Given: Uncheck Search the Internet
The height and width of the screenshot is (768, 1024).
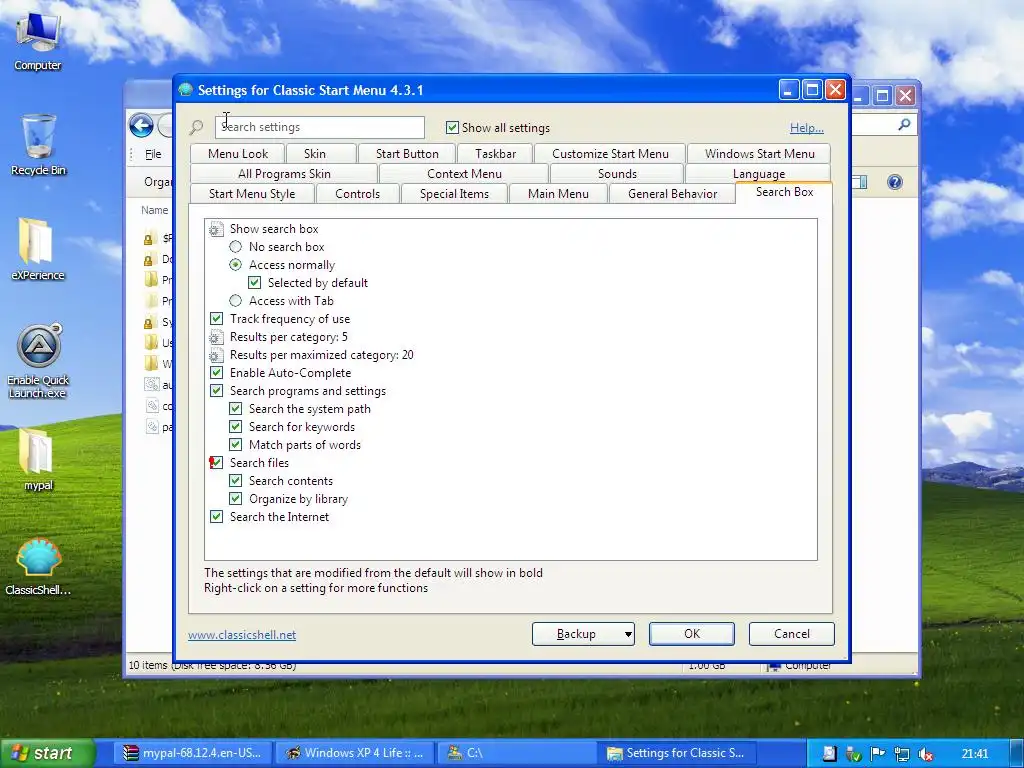Looking at the screenshot, I should [x=217, y=517].
